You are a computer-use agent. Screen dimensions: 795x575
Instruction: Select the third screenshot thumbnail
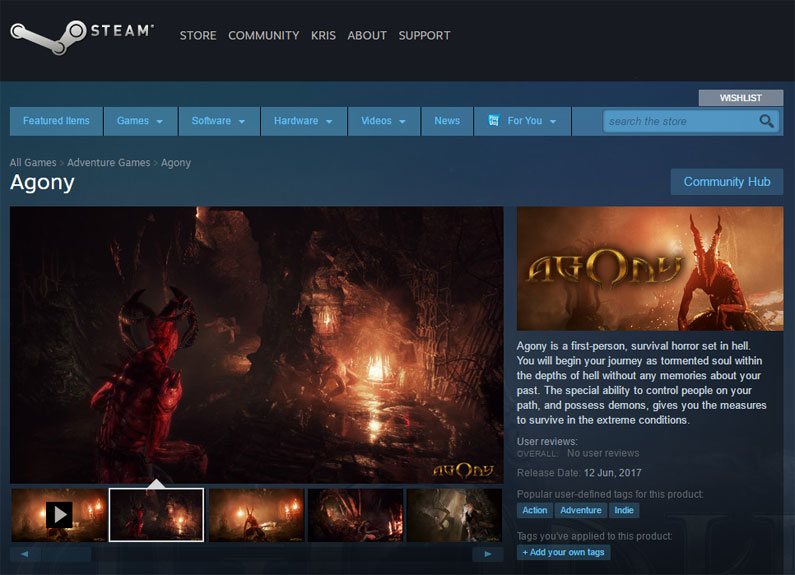(257, 515)
